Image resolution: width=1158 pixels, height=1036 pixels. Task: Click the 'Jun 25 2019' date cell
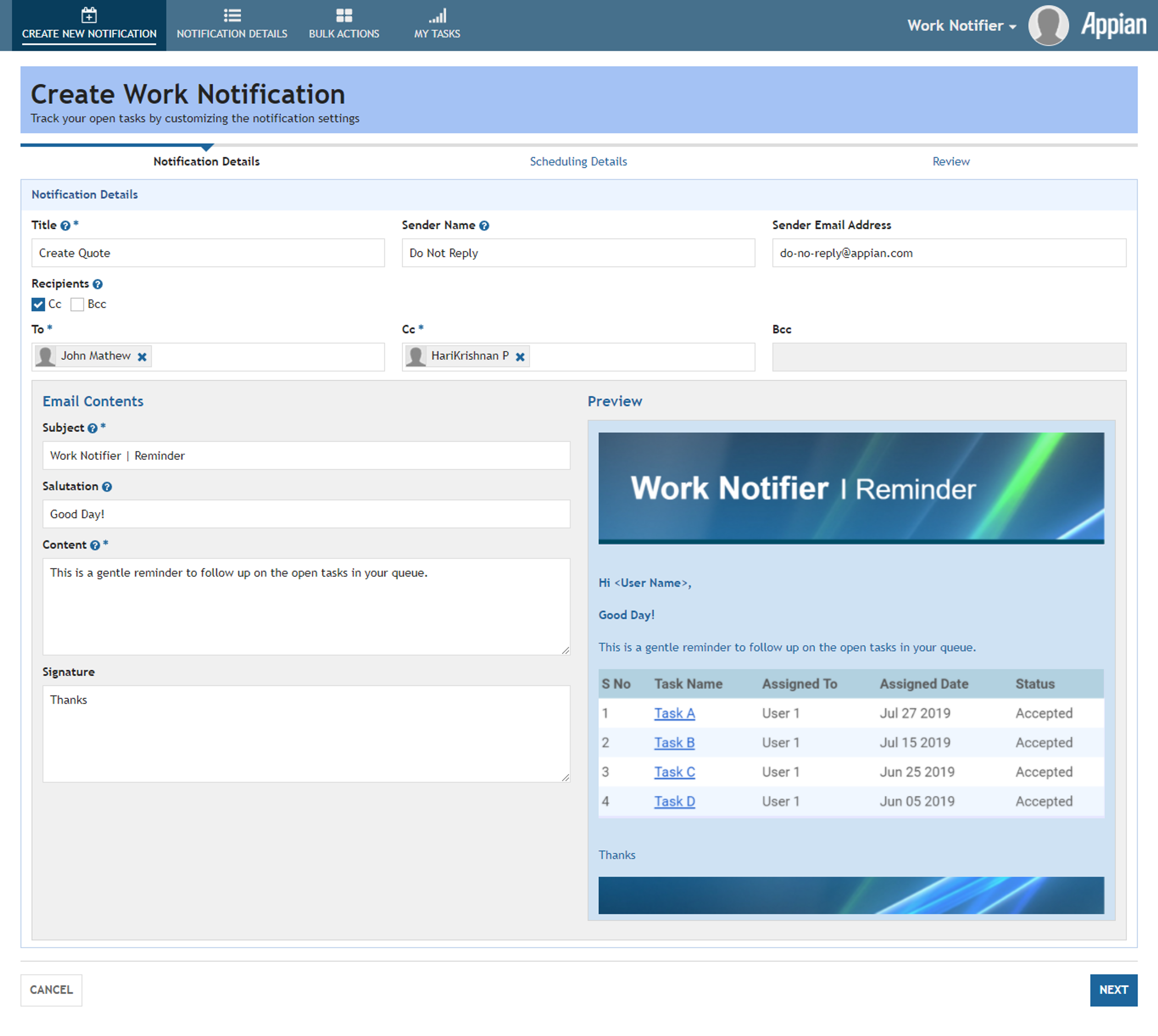tap(917, 772)
